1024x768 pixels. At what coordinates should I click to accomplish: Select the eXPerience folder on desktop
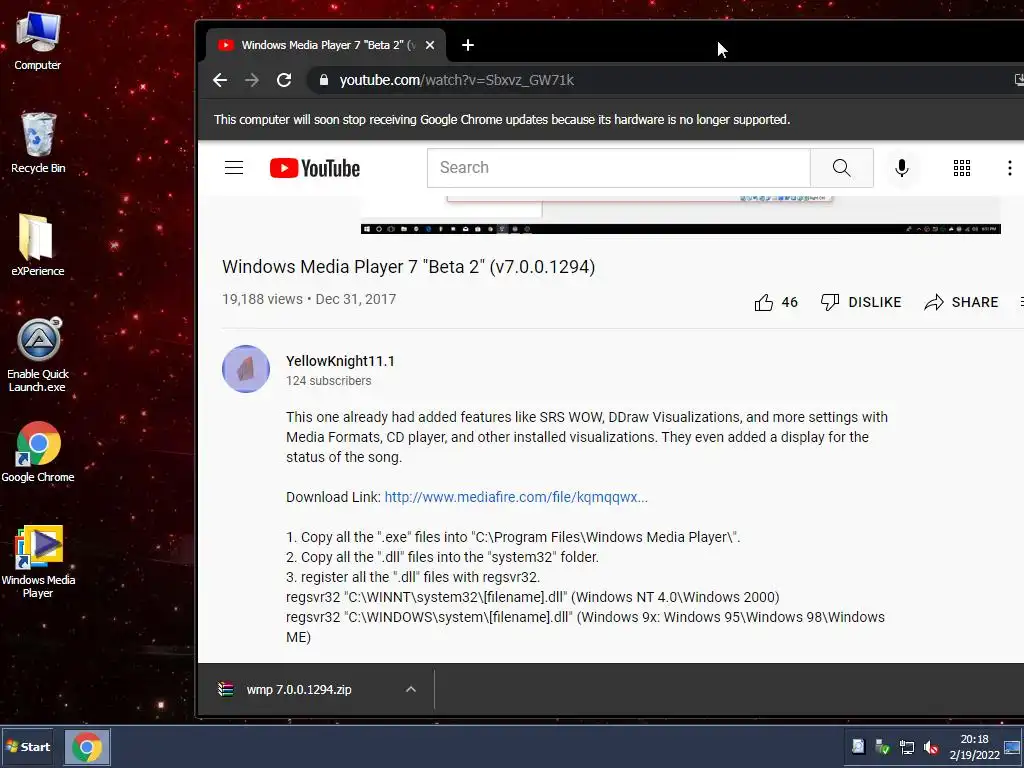[37, 245]
